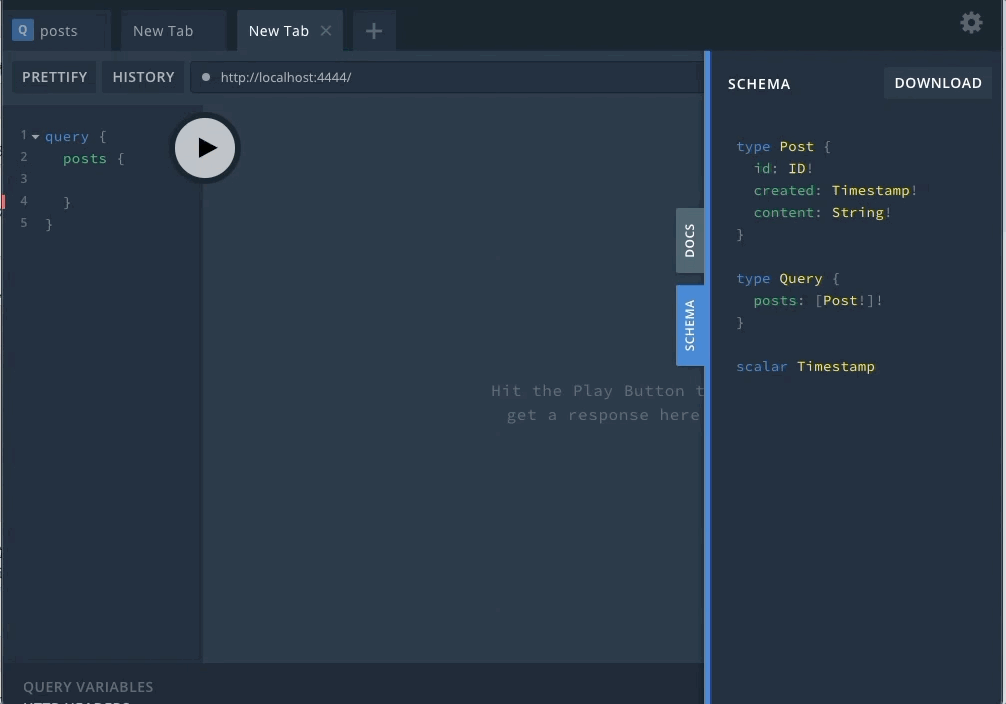Click the 'query' keyword in the editor
The height and width of the screenshot is (704, 1006).
point(67,137)
